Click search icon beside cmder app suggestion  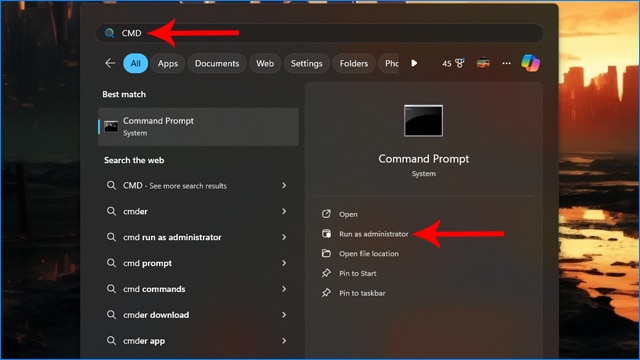click(x=111, y=341)
